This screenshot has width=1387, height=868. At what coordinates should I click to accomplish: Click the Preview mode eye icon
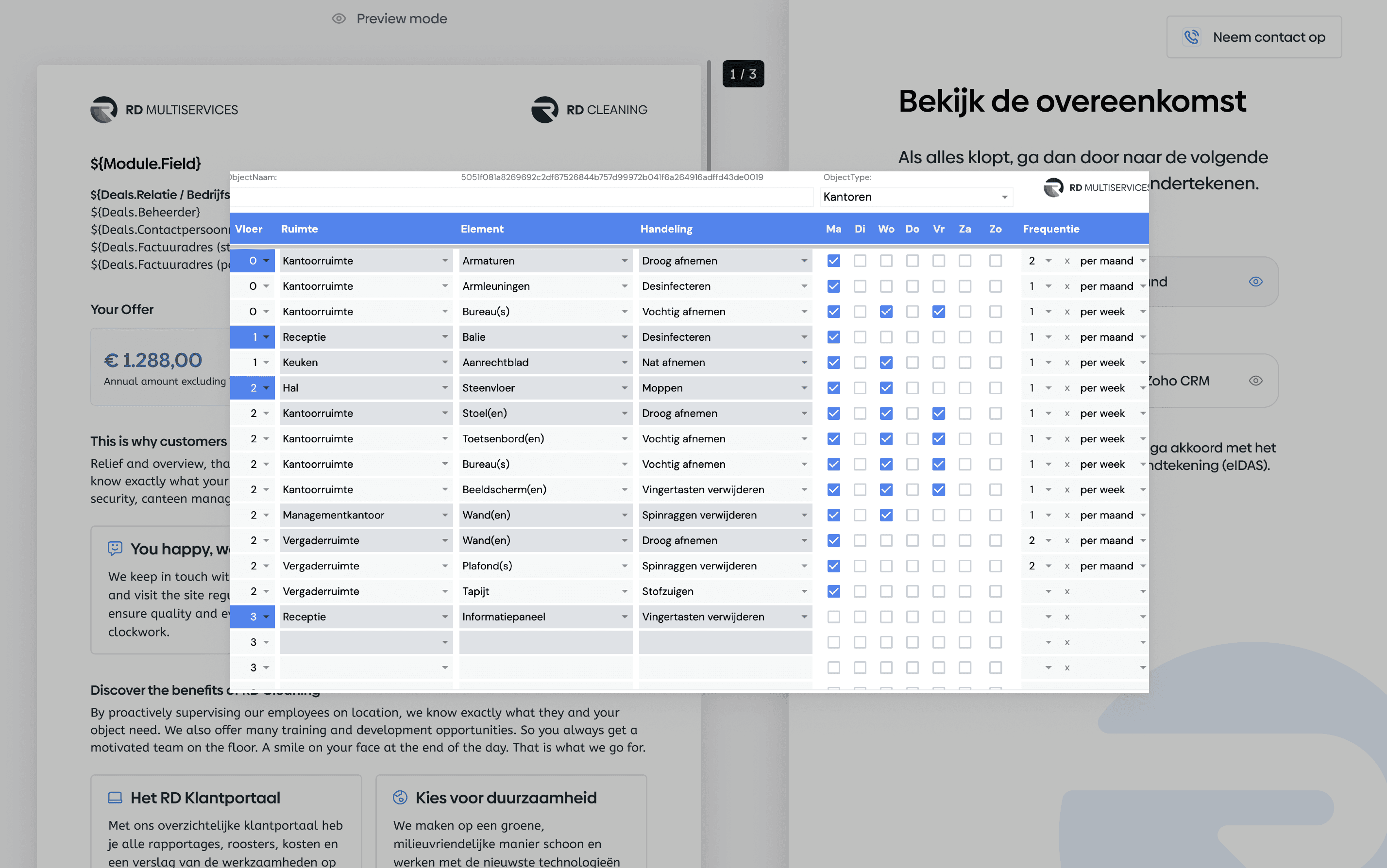tap(339, 18)
